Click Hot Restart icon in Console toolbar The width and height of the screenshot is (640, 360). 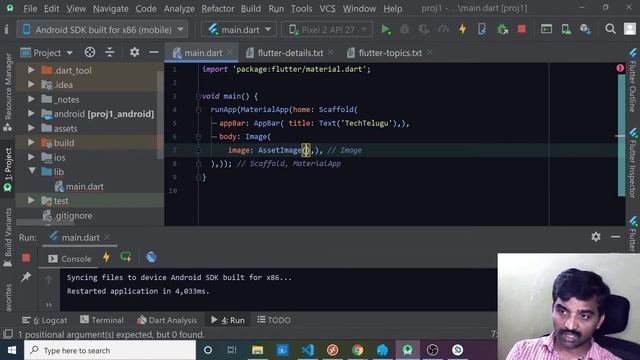126,257
